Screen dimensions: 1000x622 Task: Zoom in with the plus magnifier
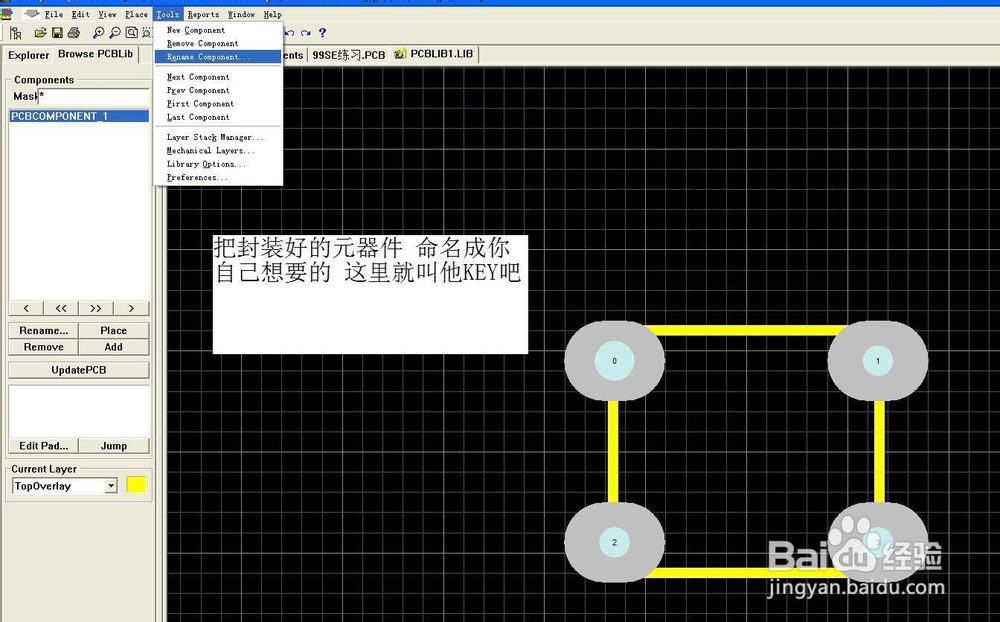pos(98,33)
